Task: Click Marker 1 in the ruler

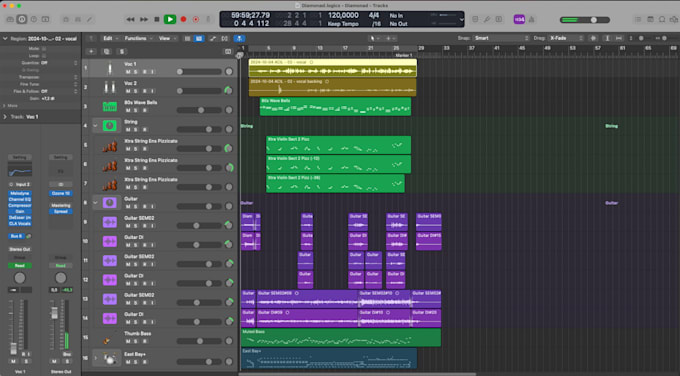Action: pos(404,55)
